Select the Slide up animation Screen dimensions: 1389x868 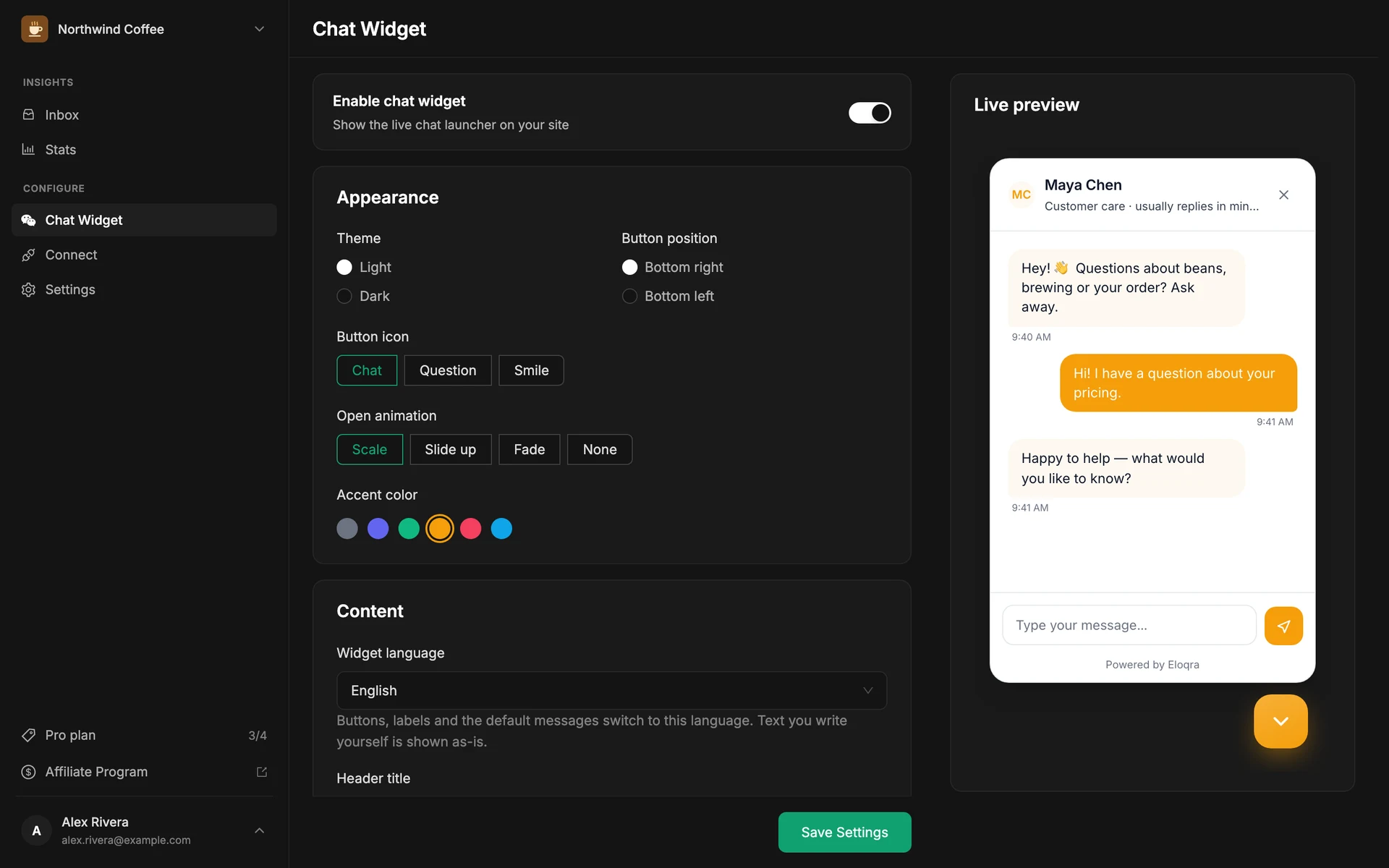coord(450,449)
